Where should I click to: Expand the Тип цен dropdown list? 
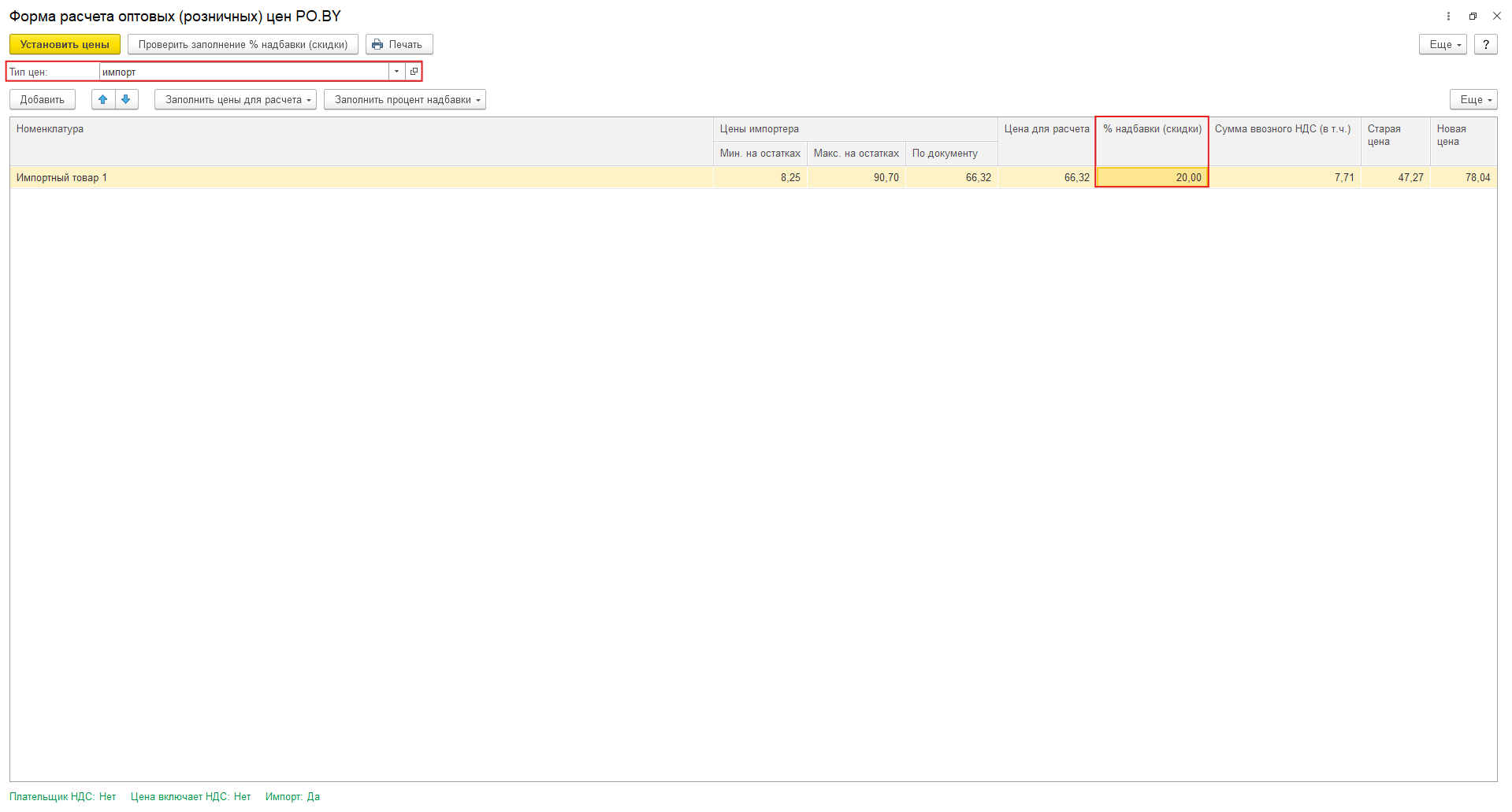point(396,72)
